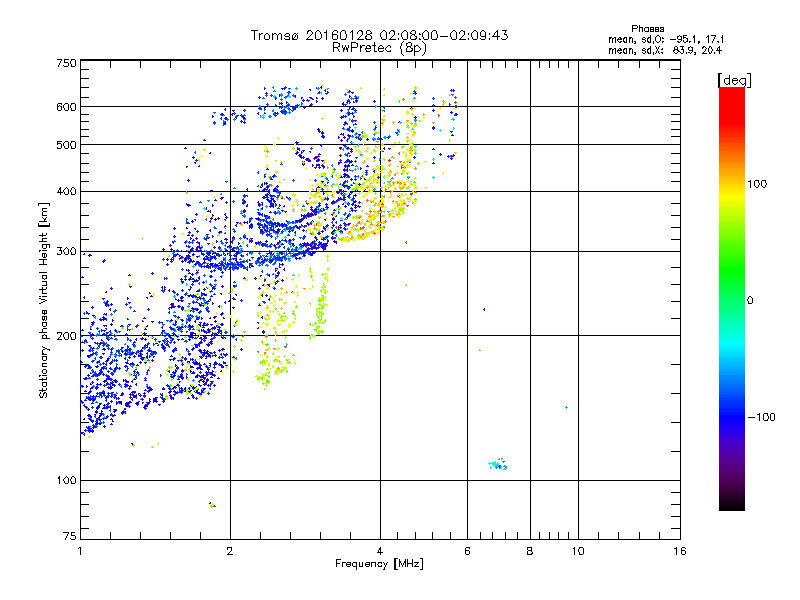Image resolution: width=800 pixels, height=600 pixels.
Task: Select the 'mean, sd,X: 83.9, 20.4' statistics line
Action: point(665,50)
